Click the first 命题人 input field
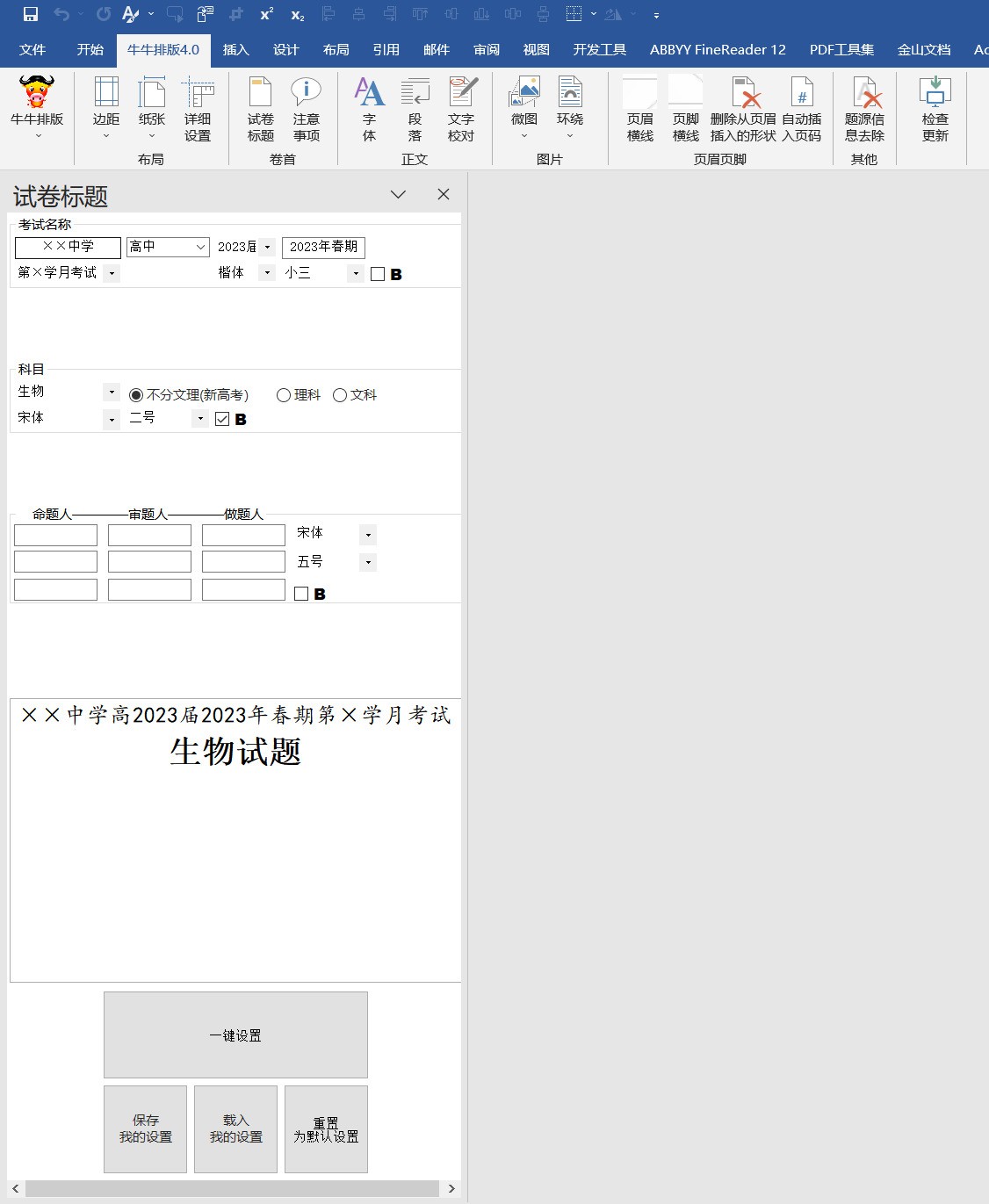Screen dimensions: 989x1204 click(x=55, y=534)
